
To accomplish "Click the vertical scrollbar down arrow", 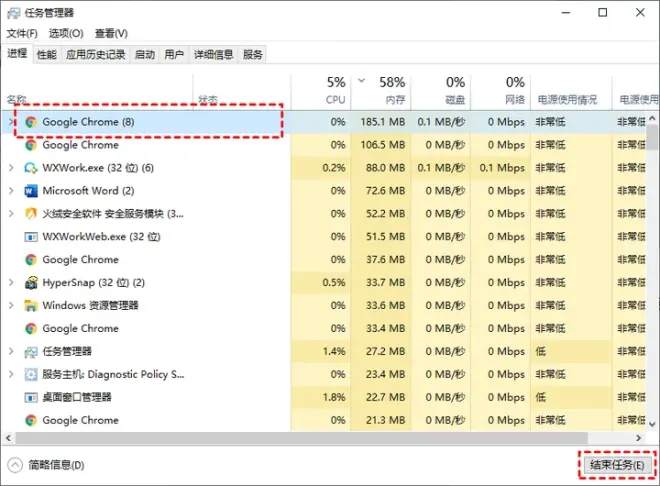I will tap(652, 424).
